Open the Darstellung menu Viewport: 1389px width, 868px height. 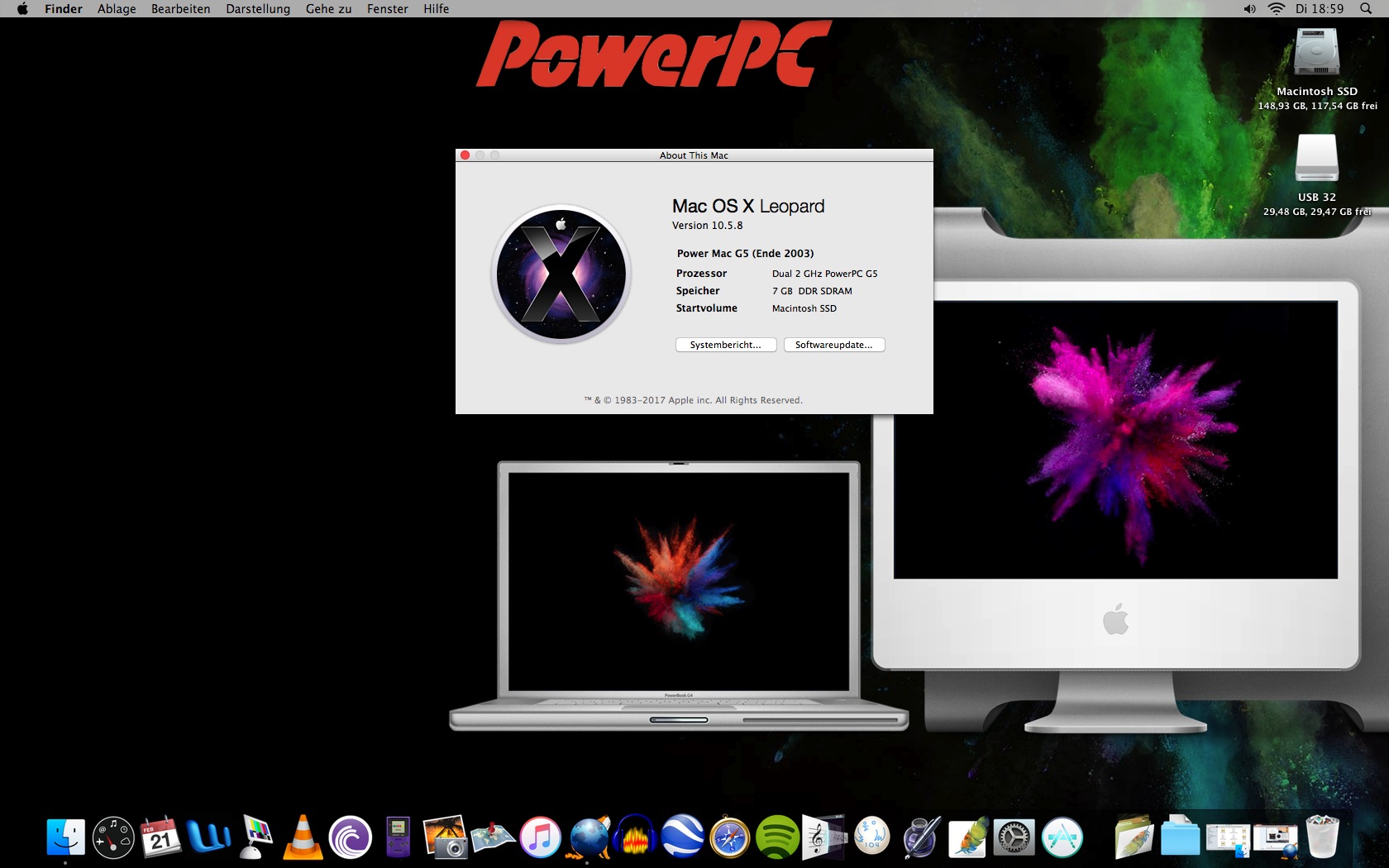258,9
